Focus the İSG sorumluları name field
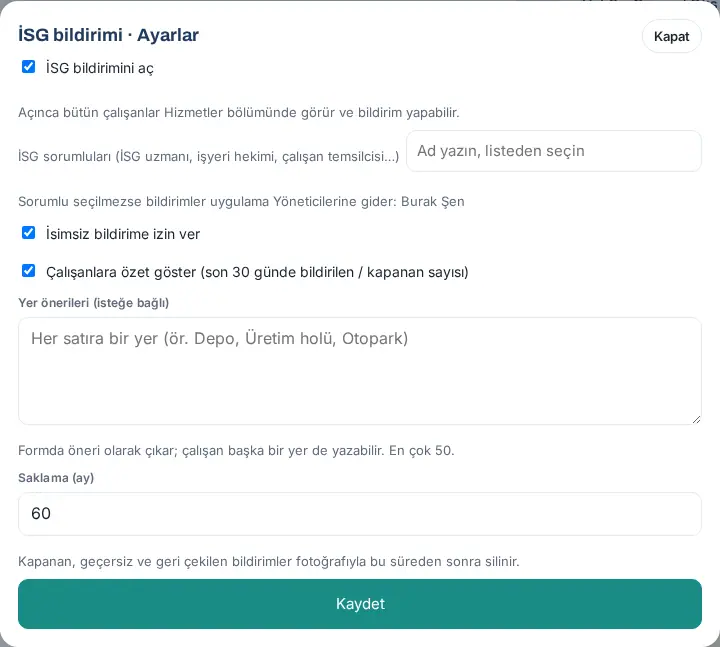The image size is (720, 647). tap(554, 151)
